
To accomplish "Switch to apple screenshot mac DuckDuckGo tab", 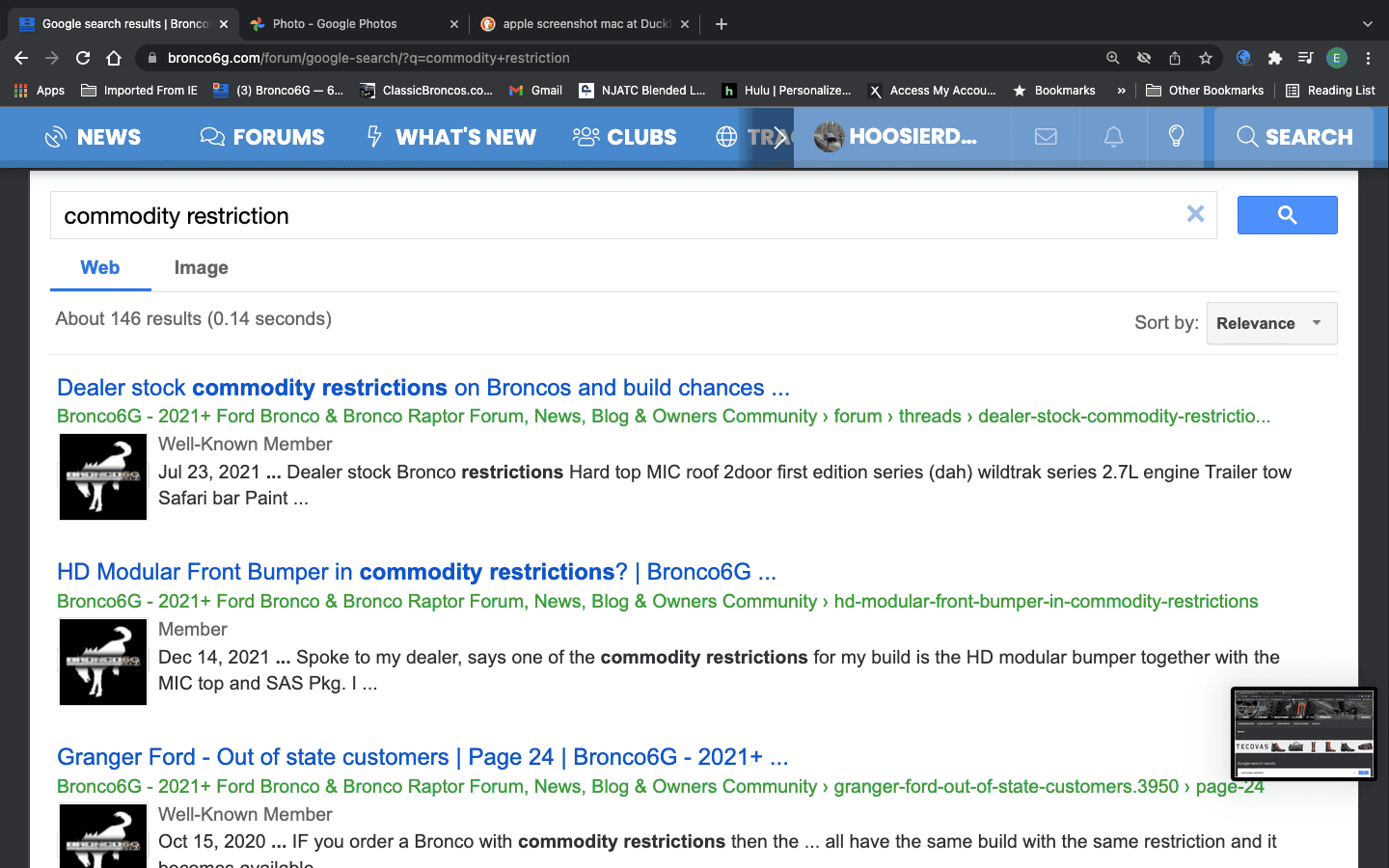I will click(586, 24).
